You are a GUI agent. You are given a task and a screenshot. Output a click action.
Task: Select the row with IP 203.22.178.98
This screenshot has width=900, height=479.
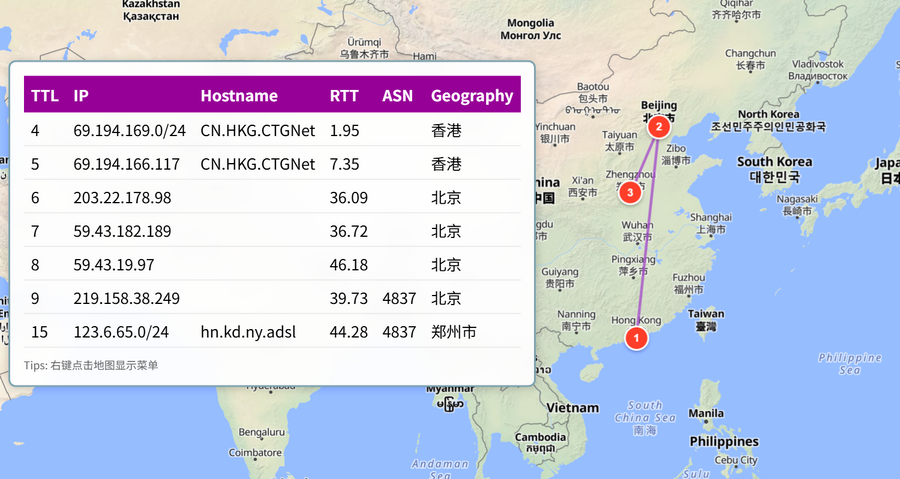pos(272,197)
